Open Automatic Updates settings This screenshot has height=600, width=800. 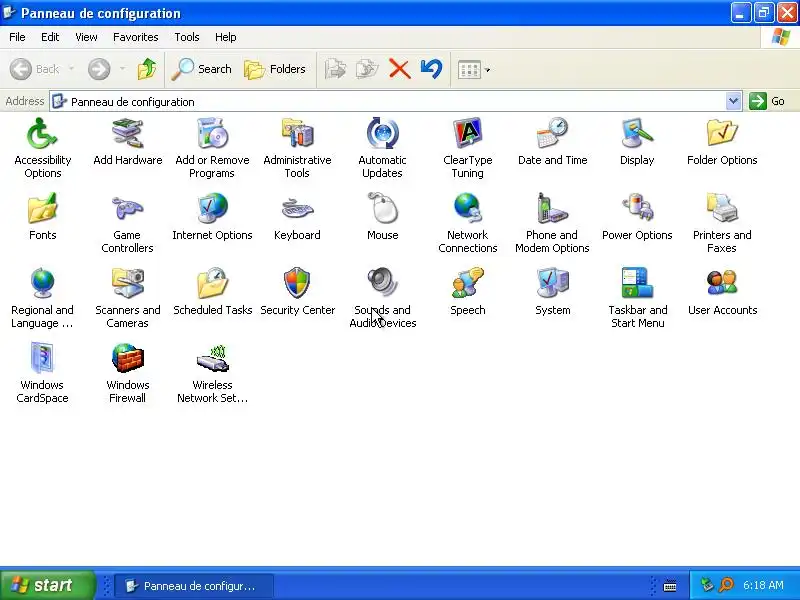click(x=382, y=148)
